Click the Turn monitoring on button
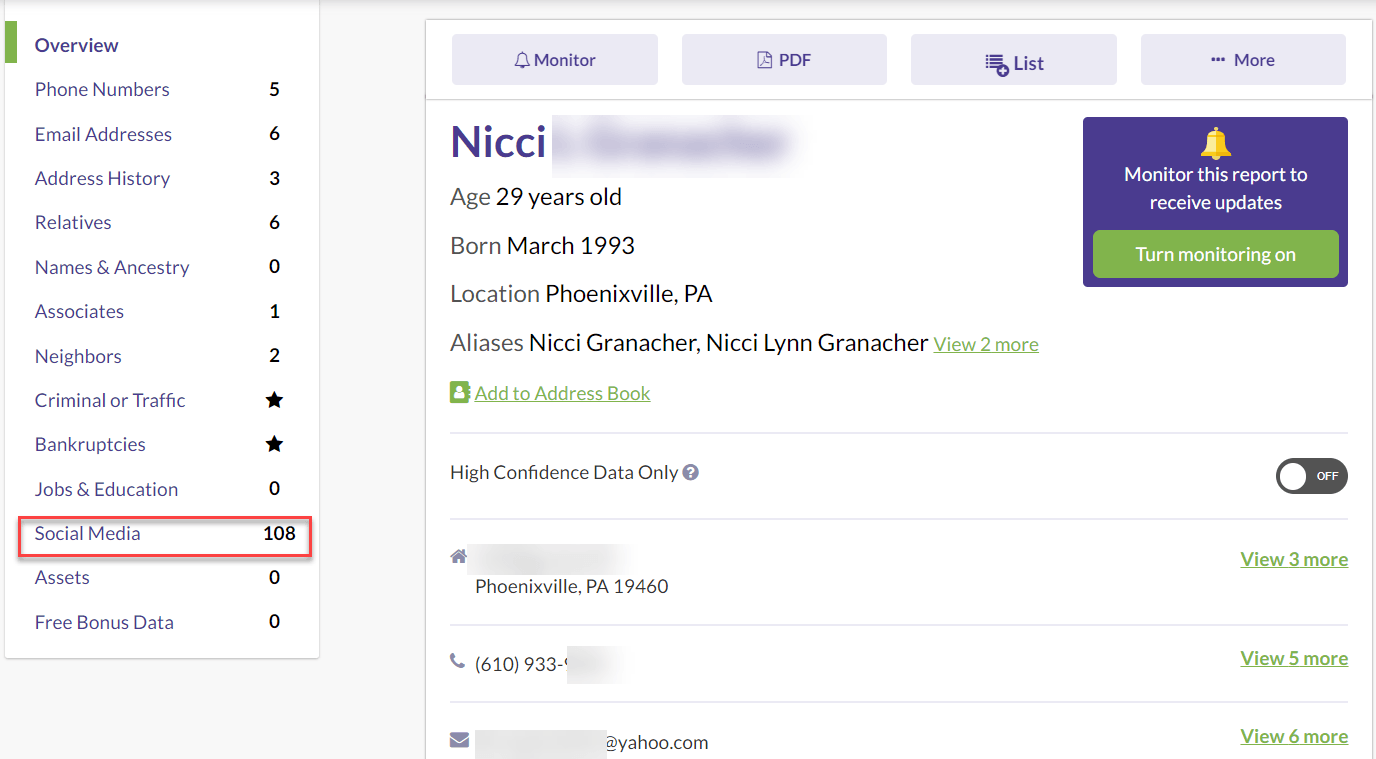This screenshot has width=1376, height=759. click(x=1215, y=254)
